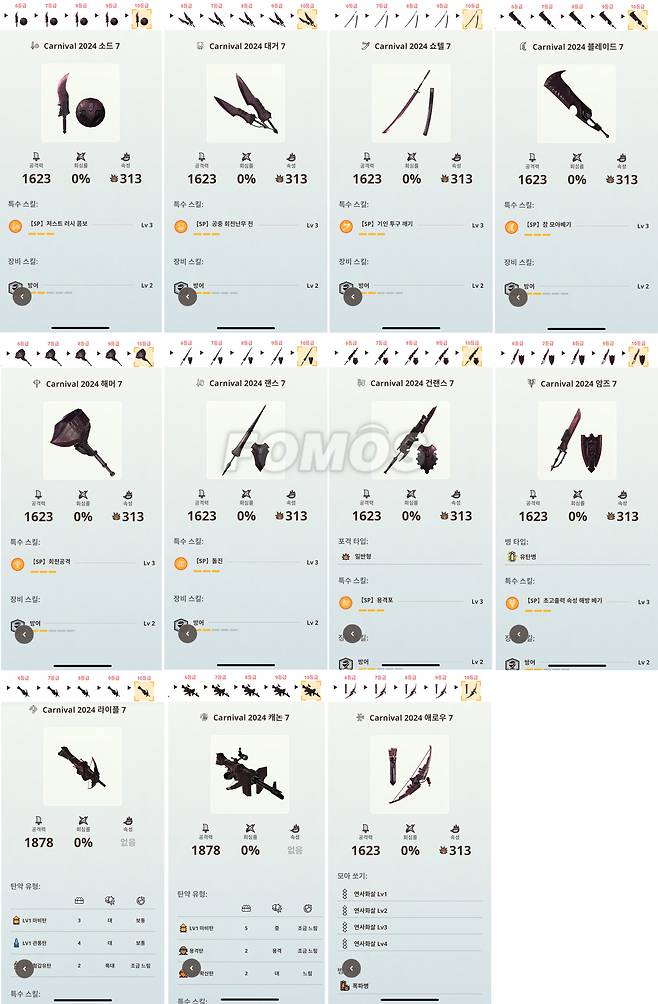658x1004 pixels.
Task: Select the SP 저스트 러시 콤보 skill icon
Action: tap(15, 226)
